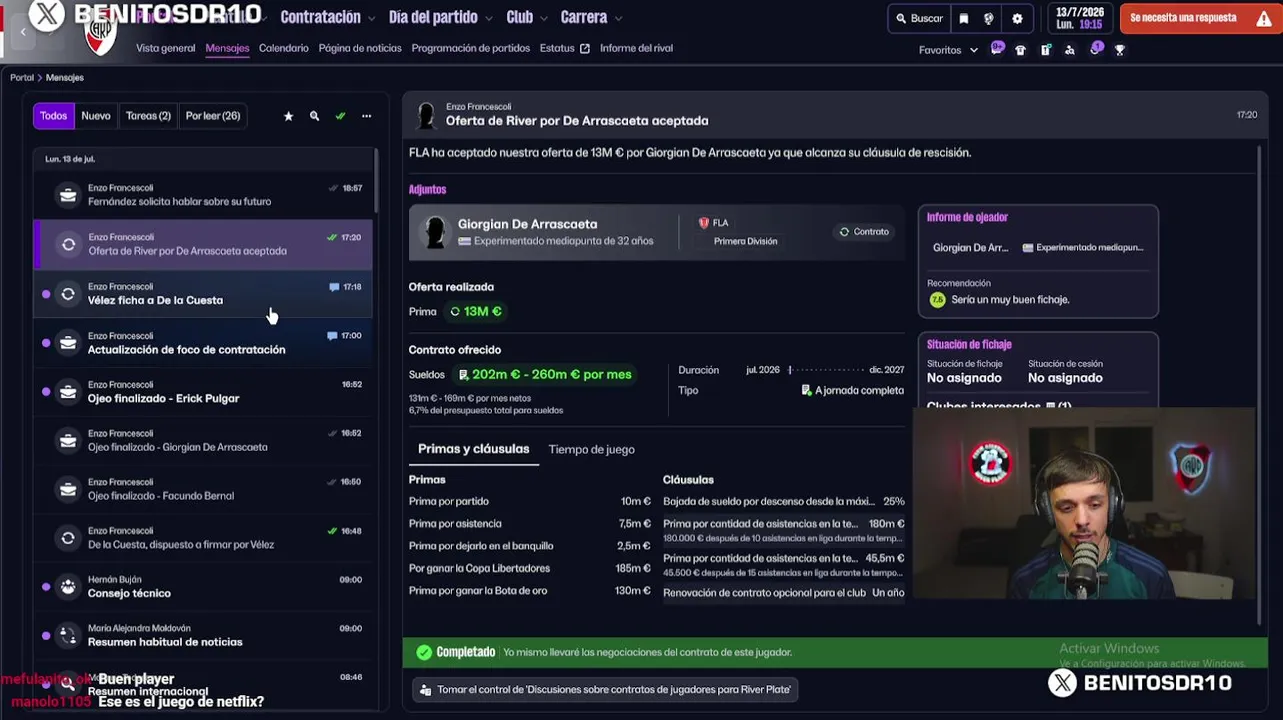Open the messages favorite icon with 9+ badge
This screenshot has height=720, width=1283.
[x=997, y=49]
